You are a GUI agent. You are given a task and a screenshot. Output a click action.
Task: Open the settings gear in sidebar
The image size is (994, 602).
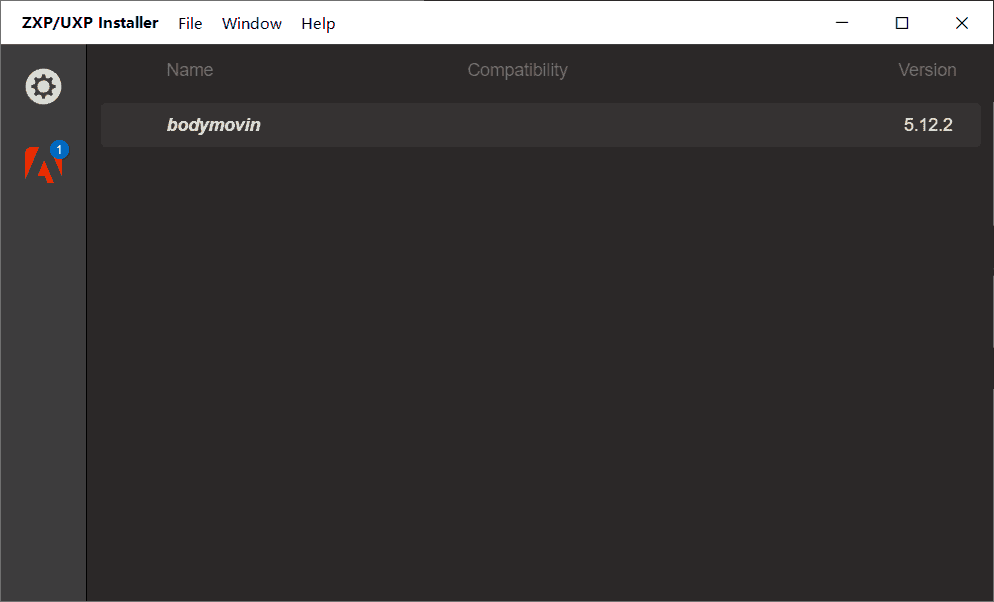click(43, 87)
